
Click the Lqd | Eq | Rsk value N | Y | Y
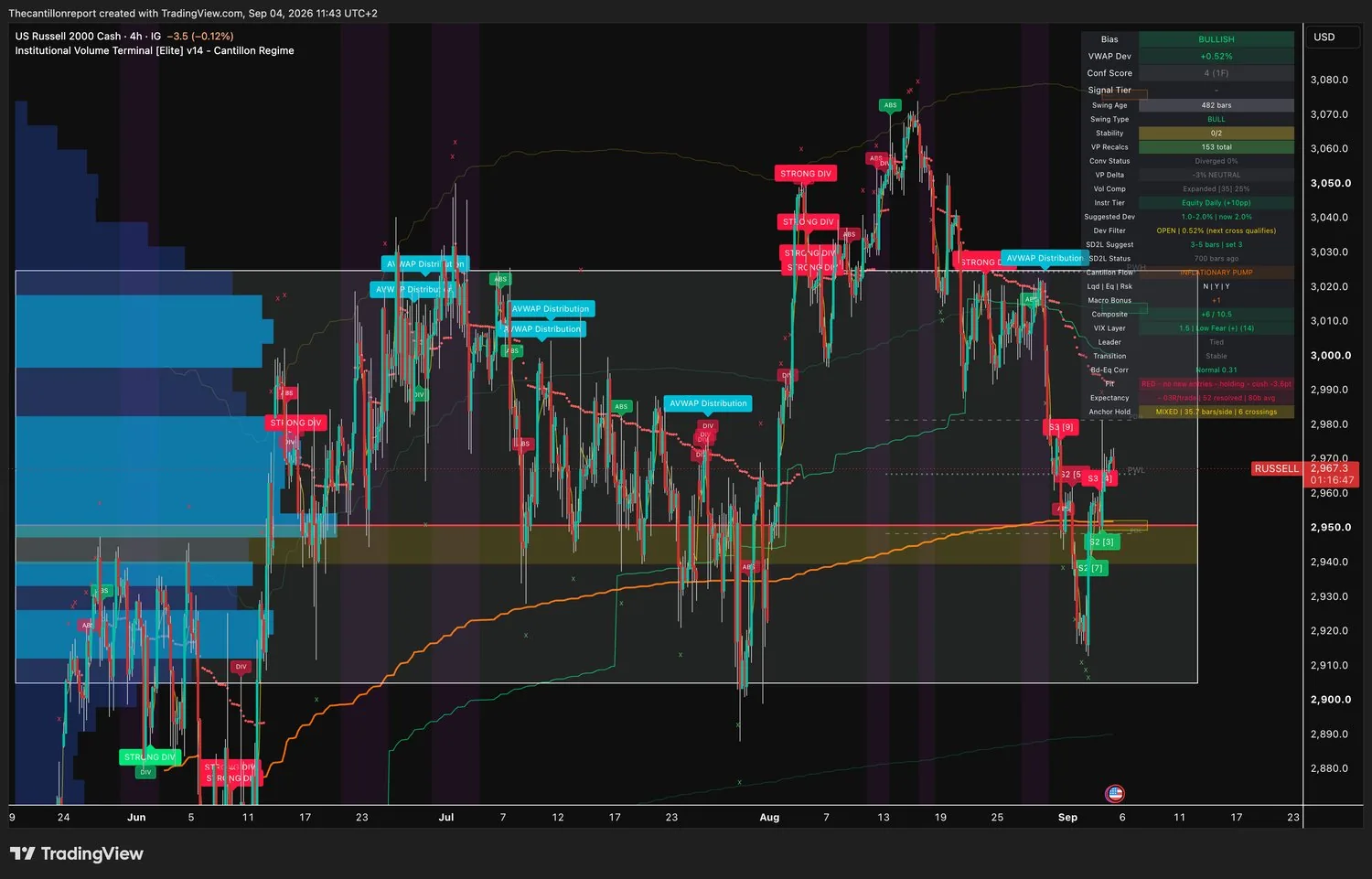coord(1217,286)
